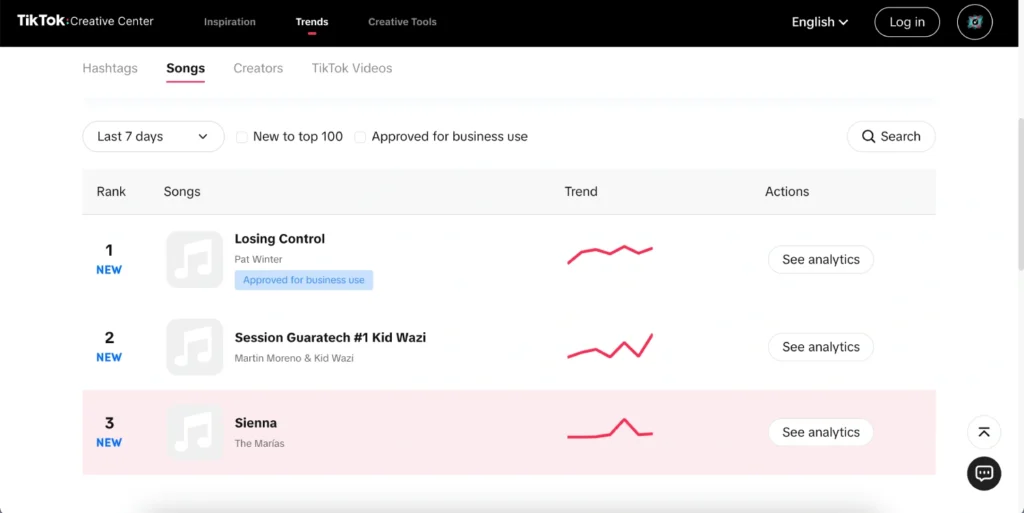This screenshot has width=1024, height=513.
Task: Switch to the Creators tab
Action: click(x=258, y=68)
